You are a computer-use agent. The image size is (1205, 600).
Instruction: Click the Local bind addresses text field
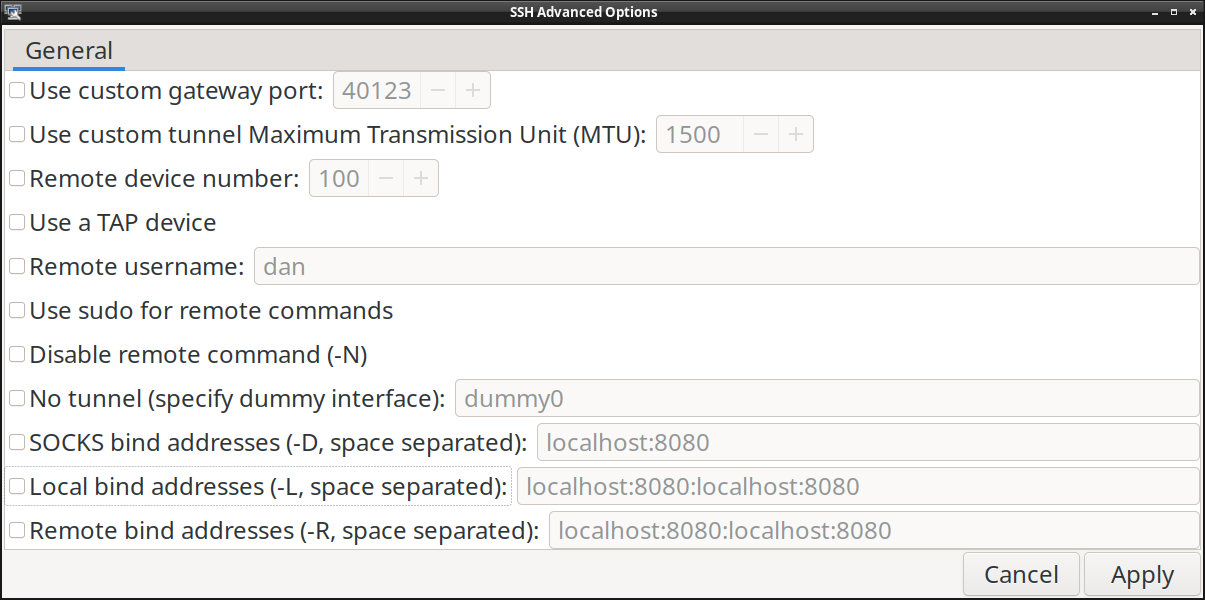pos(857,487)
